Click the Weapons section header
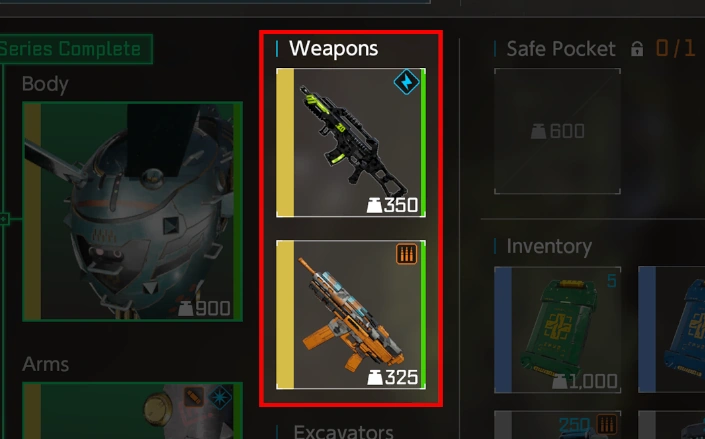The width and height of the screenshot is (705, 439). (333, 49)
